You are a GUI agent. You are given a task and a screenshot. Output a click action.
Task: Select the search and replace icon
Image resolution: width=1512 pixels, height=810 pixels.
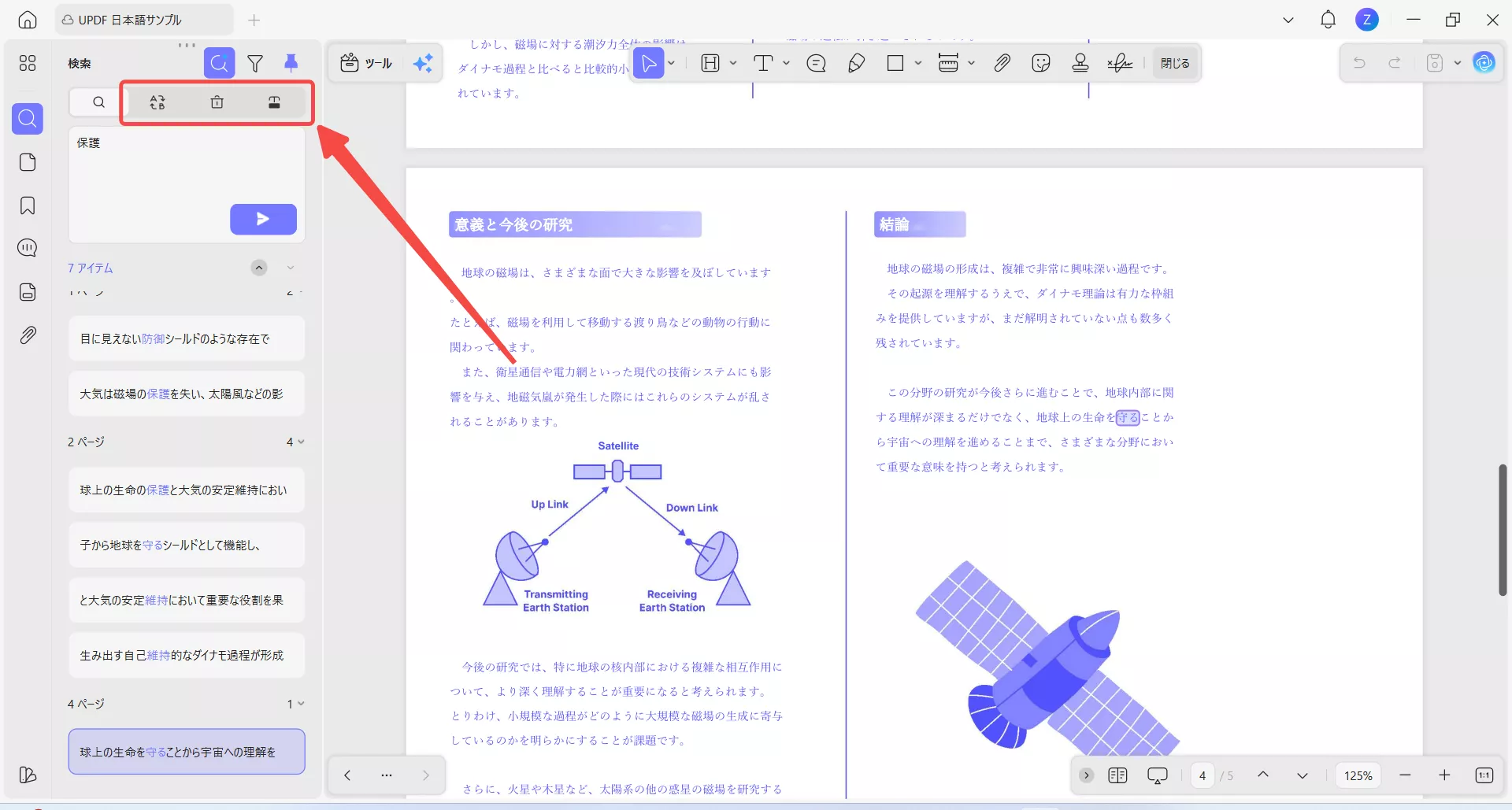157,102
